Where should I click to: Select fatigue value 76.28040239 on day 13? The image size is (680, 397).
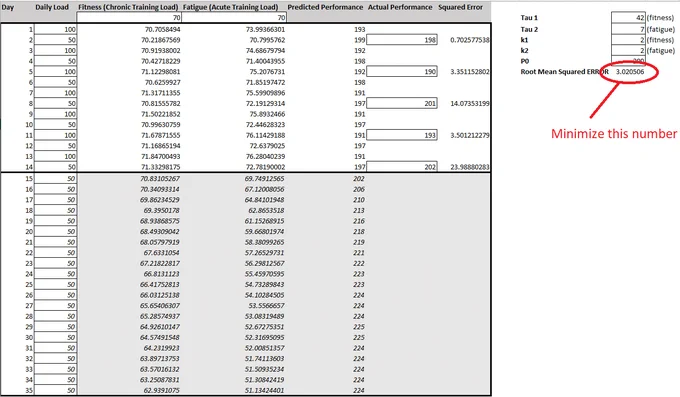(265, 156)
